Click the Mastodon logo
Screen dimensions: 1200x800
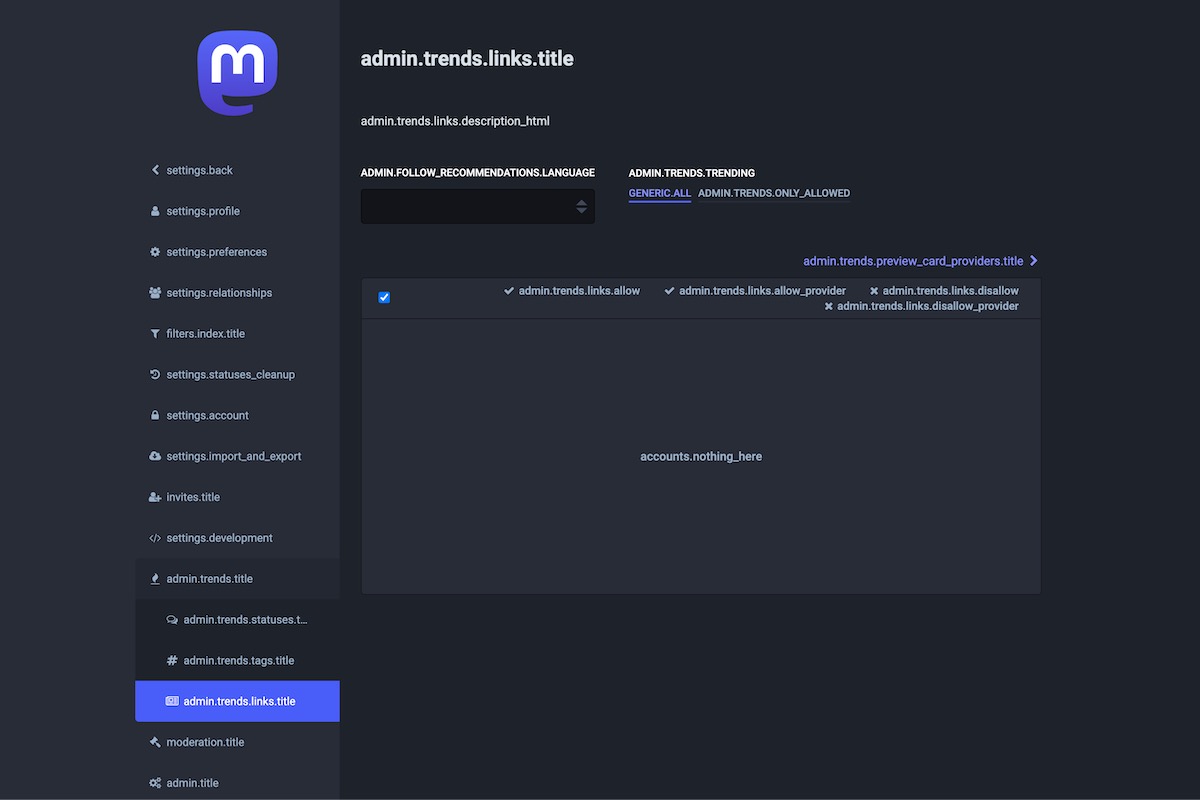pyautogui.click(x=237, y=73)
